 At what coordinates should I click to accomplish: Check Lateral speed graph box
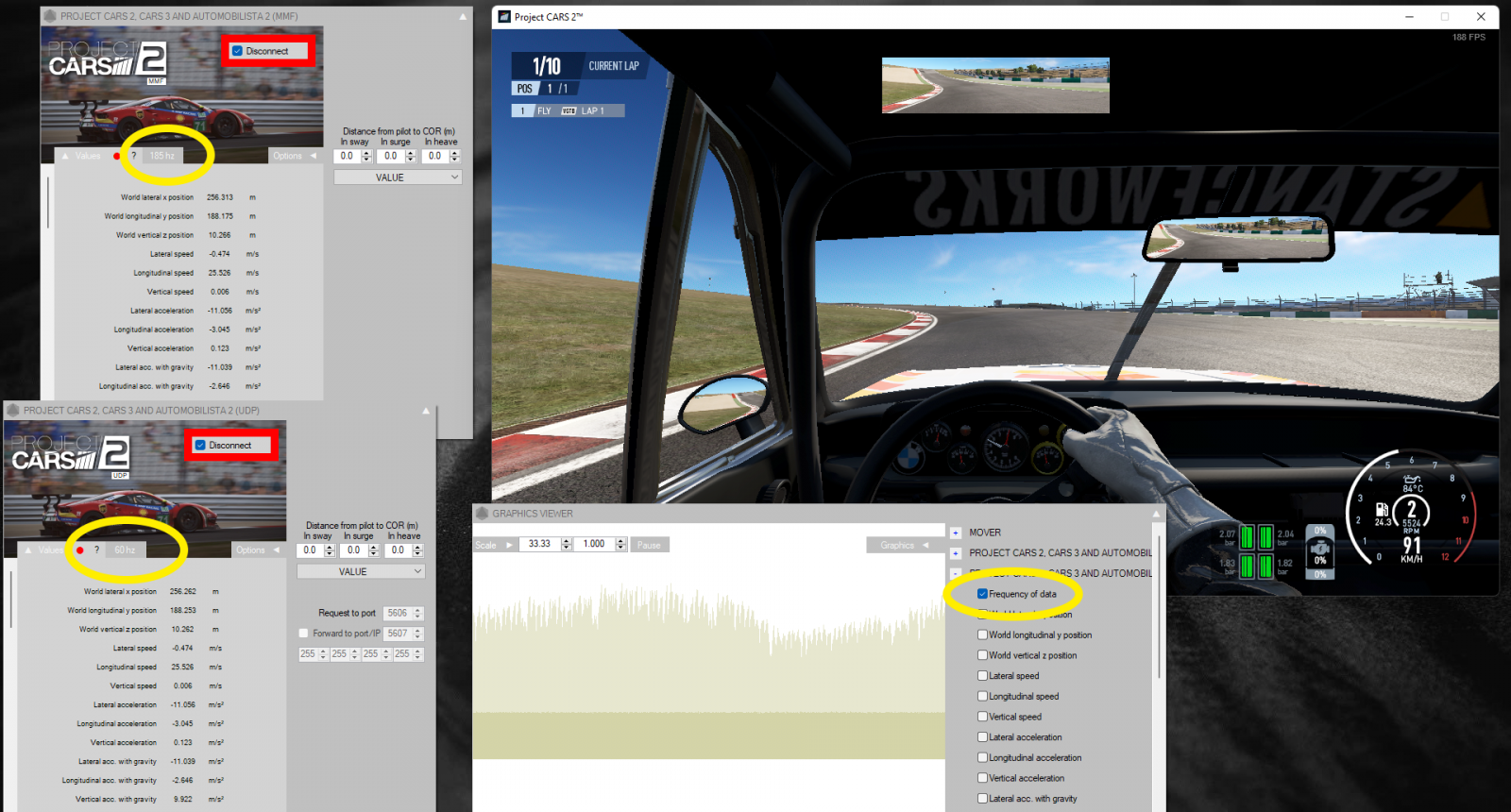coord(982,676)
